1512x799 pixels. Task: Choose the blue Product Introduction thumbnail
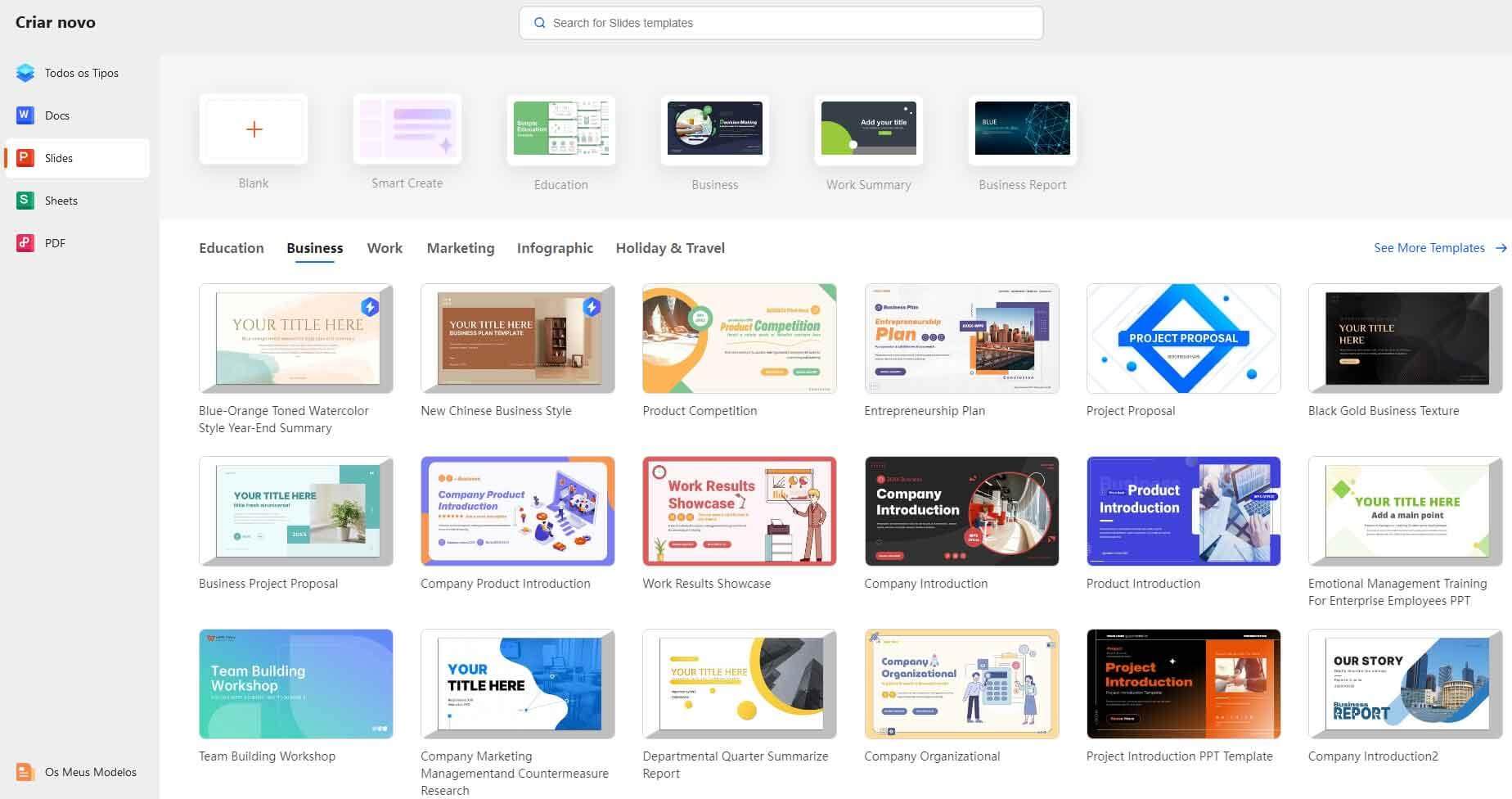pyautogui.click(x=1183, y=511)
